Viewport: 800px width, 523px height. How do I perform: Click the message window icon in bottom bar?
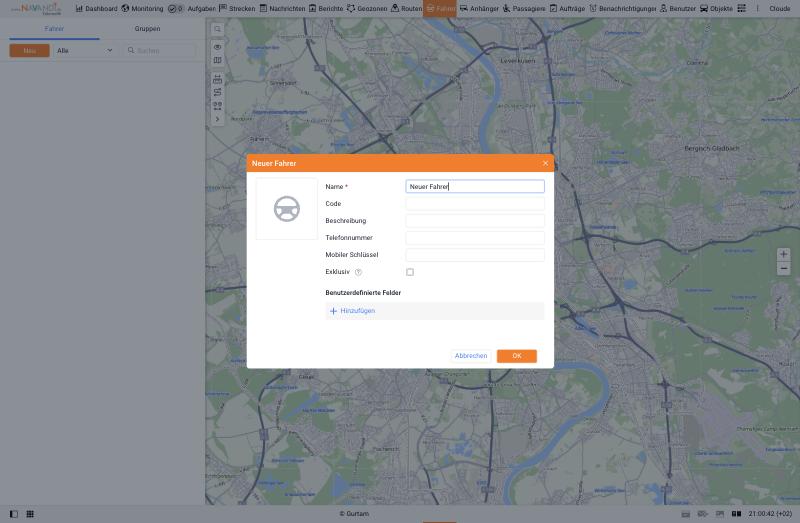pyautogui.click(x=719, y=514)
